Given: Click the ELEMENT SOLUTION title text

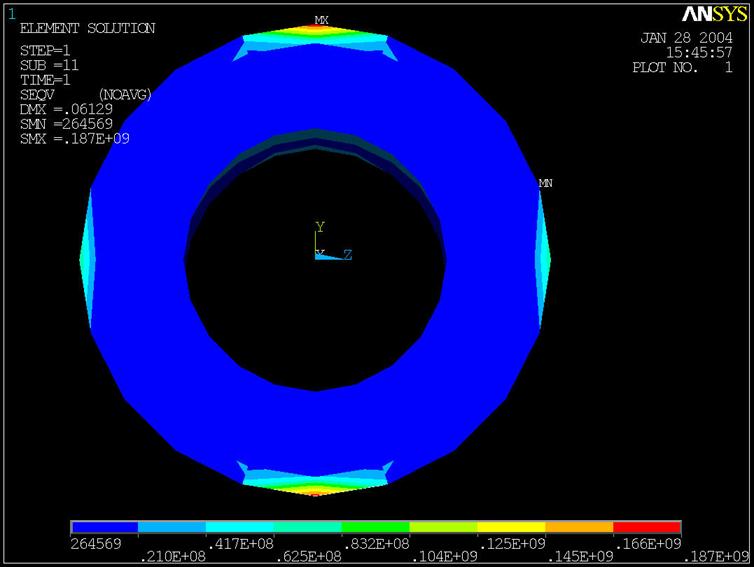Looking at the screenshot, I should coord(88,28).
